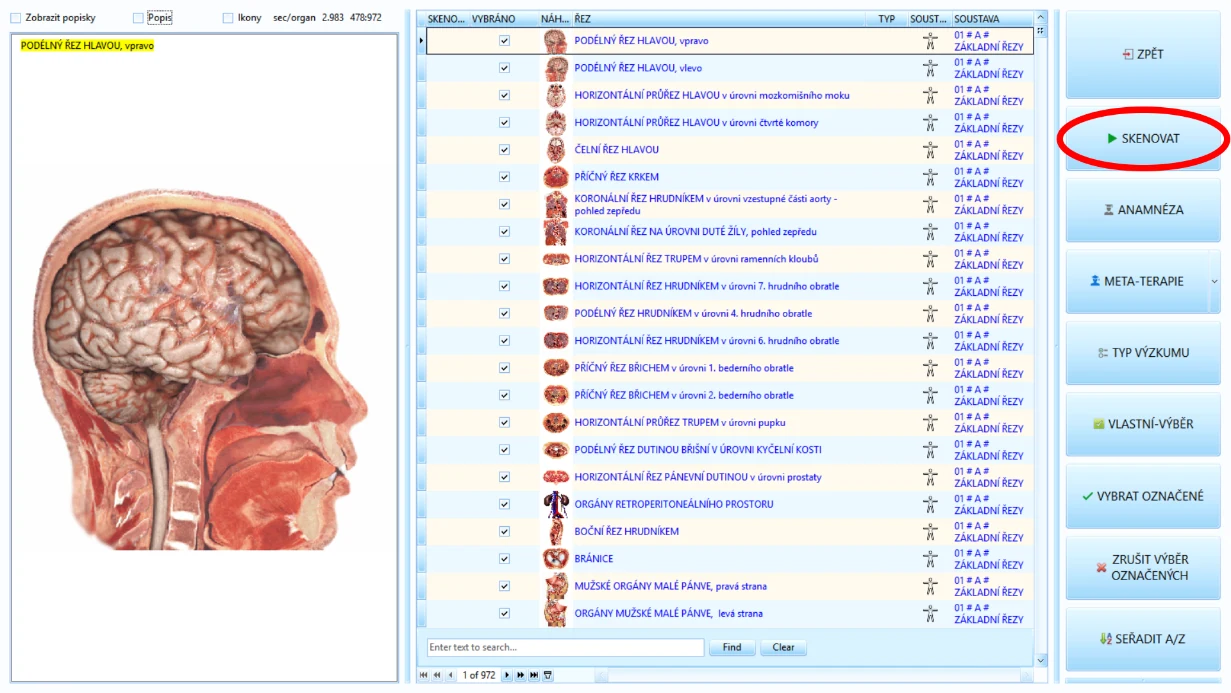The height and width of the screenshot is (693, 1231).
Task: Start scanning with the SKENOVAT button
Action: click(1143, 139)
